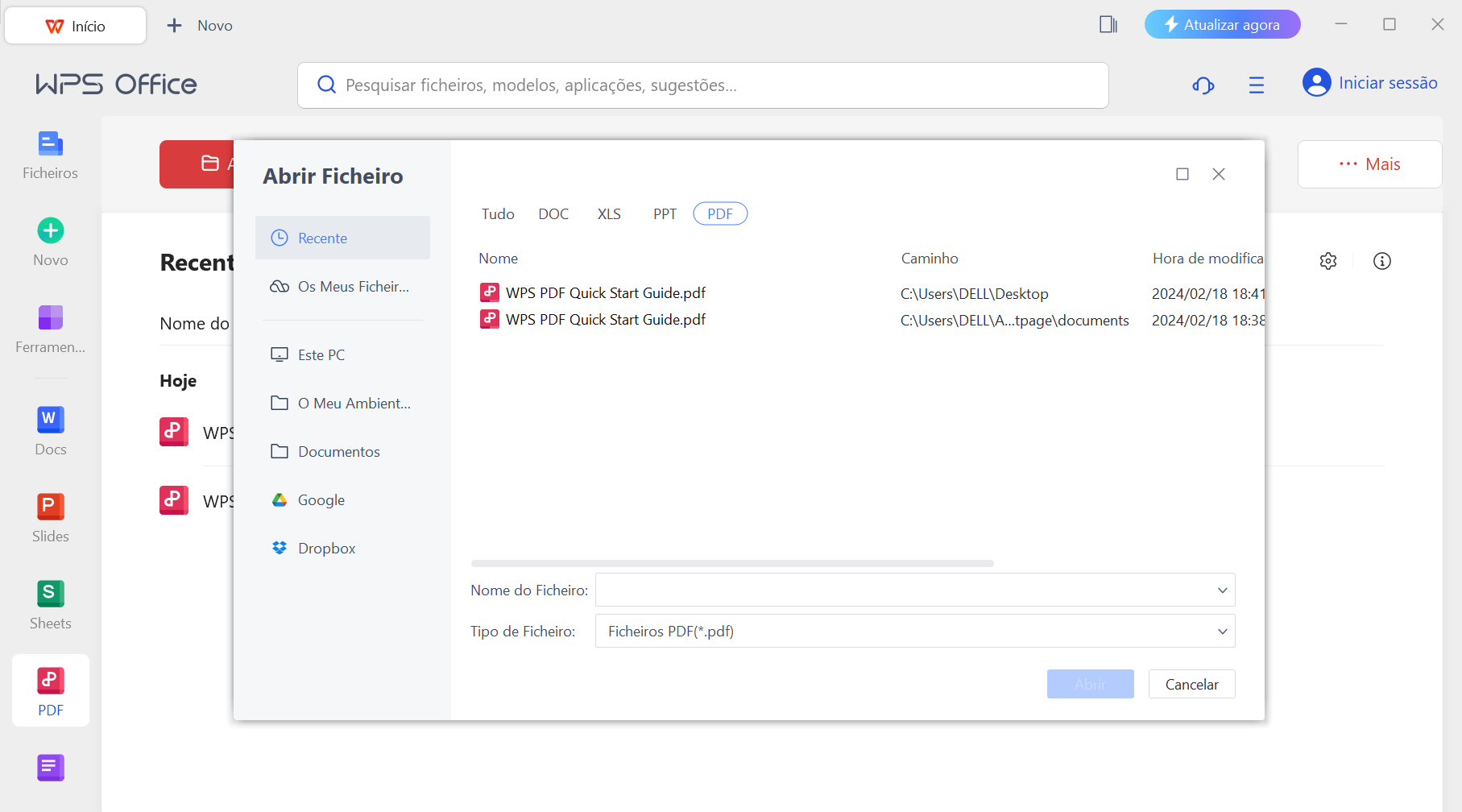Switch to the XLS filter tab
Screen dimensions: 1462x812
click(x=609, y=213)
